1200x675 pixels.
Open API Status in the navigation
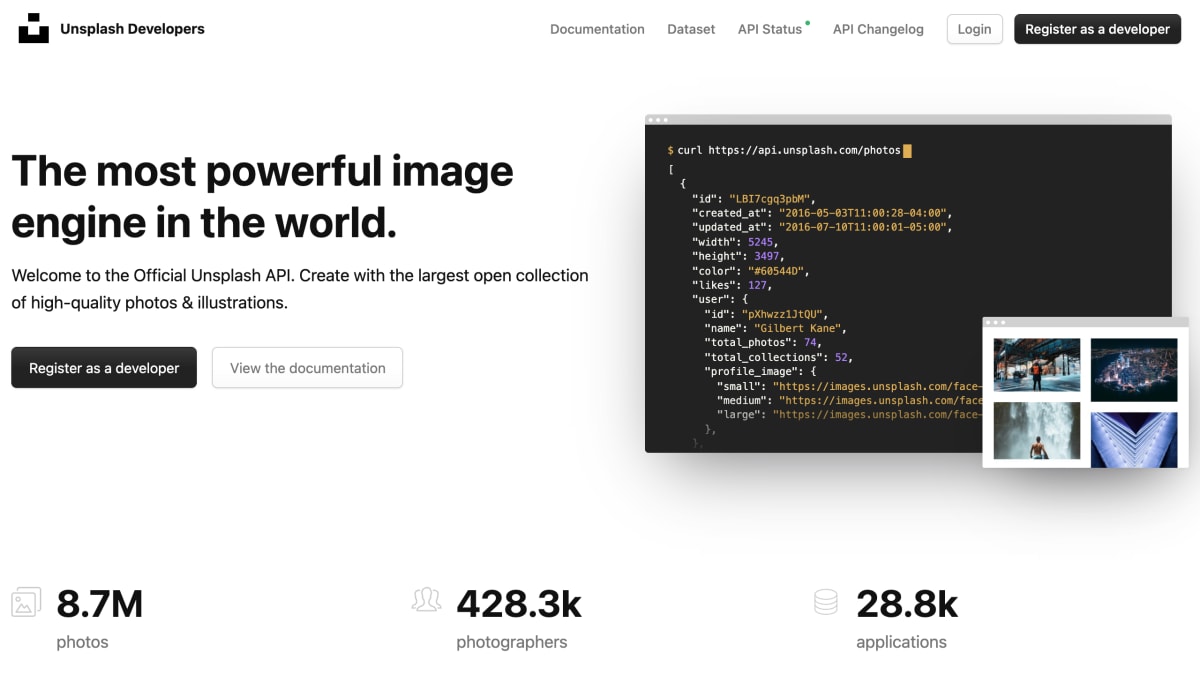[770, 29]
